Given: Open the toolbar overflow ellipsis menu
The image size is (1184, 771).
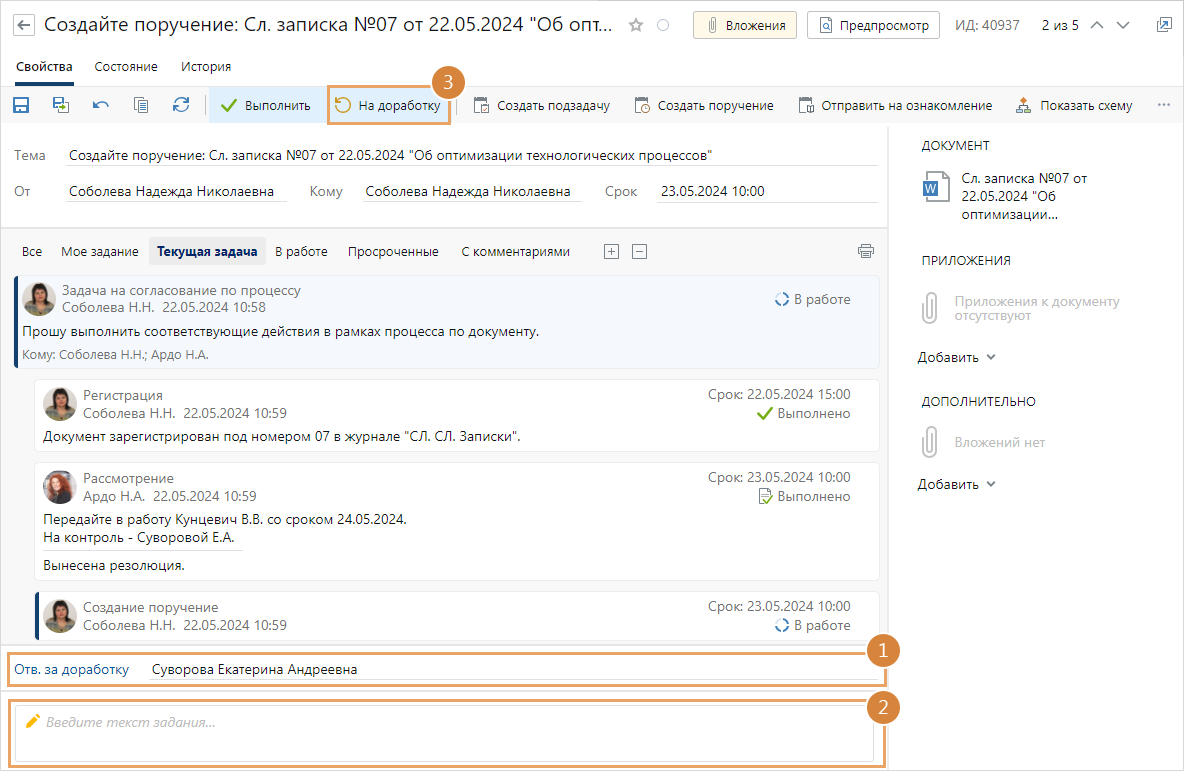Looking at the screenshot, I should pyautogui.click(x=1163, y=105).
